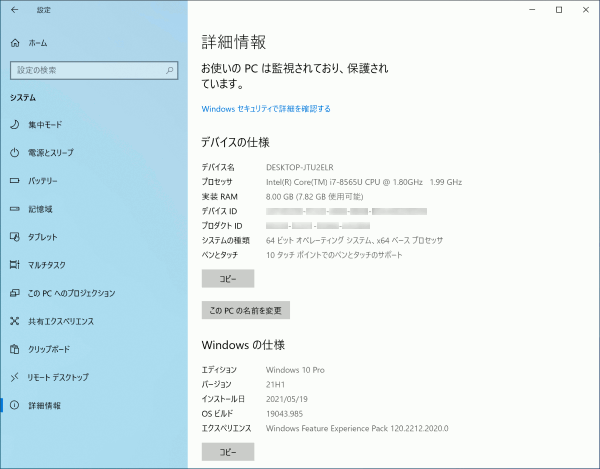Click the Windows セキュリティで詳細を確認する link
The width and height of the screenshot is (600, 469).
click(x=266, y=108)
